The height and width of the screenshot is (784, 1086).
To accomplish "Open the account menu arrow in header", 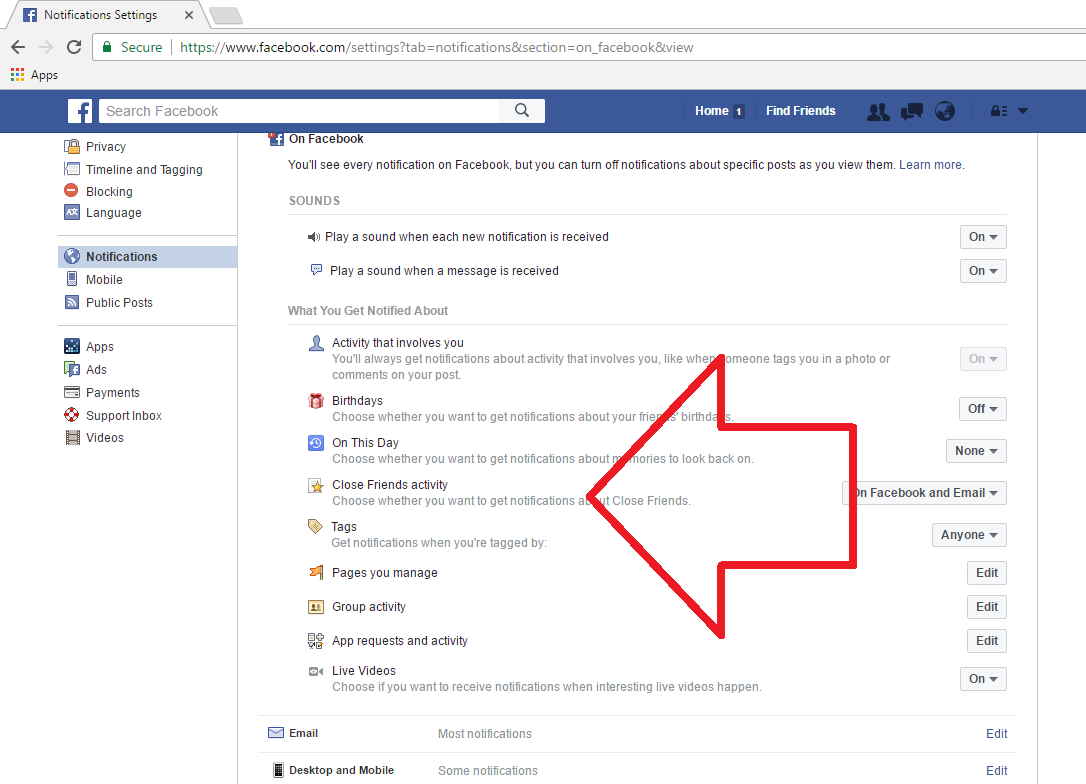I will click(x=1023, y=111).
